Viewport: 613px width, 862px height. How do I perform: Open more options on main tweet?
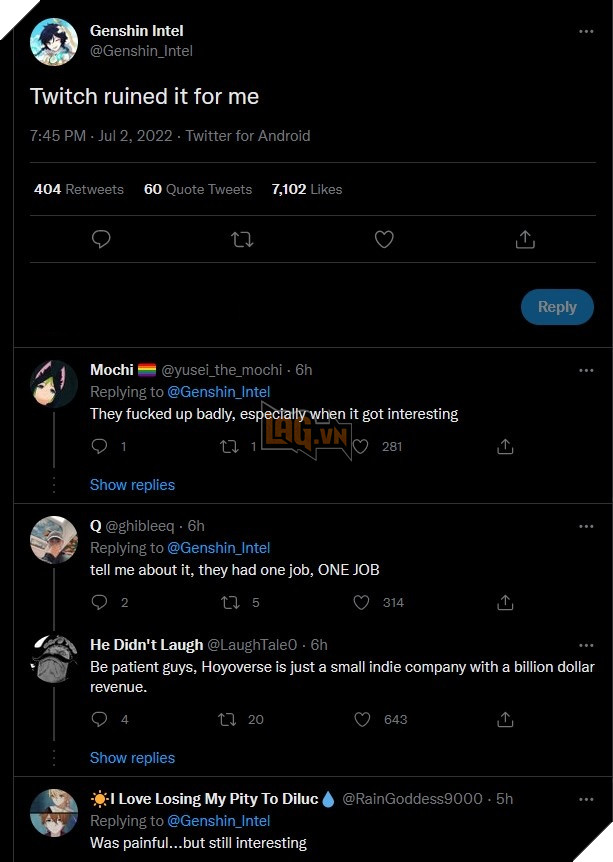(x=586, y=31)
